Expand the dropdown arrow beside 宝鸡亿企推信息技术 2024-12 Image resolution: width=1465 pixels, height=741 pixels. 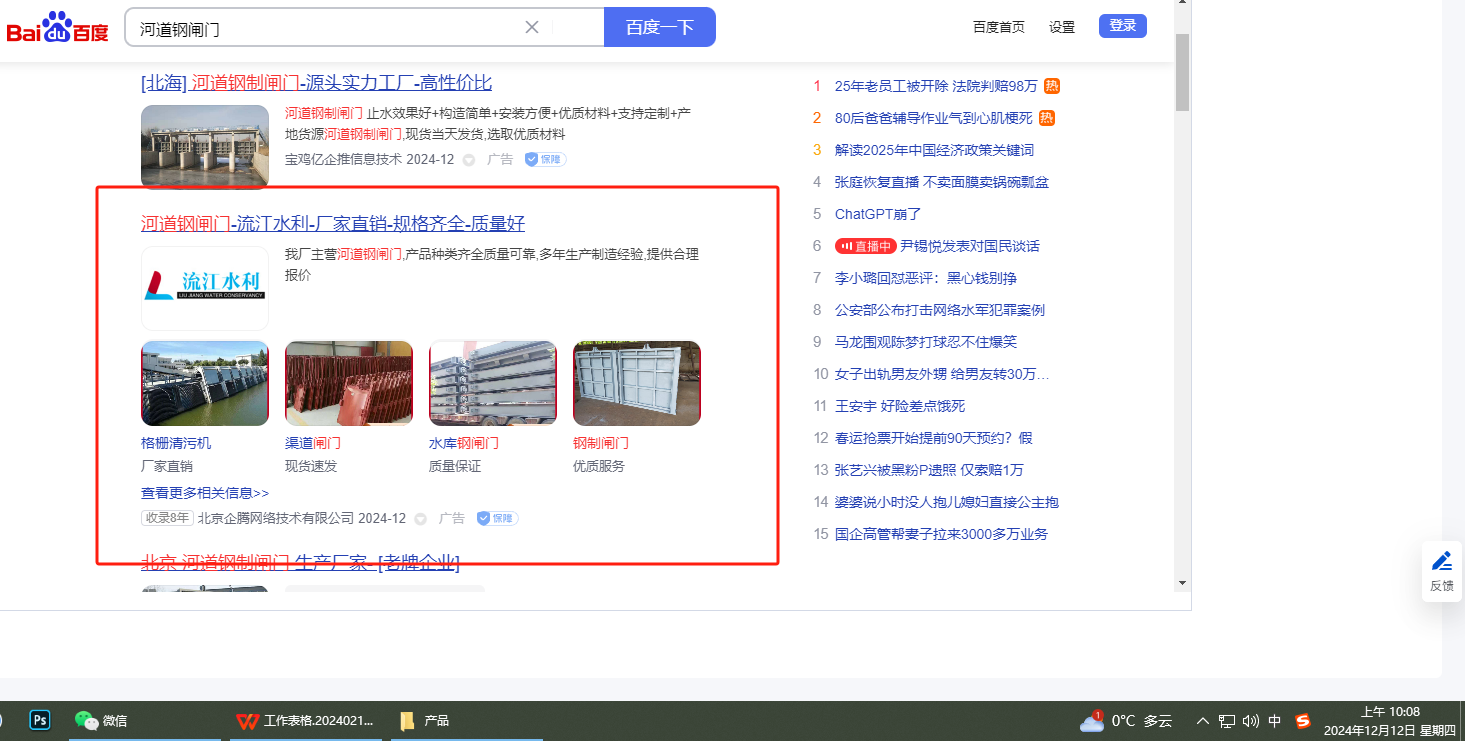(468, 160)
